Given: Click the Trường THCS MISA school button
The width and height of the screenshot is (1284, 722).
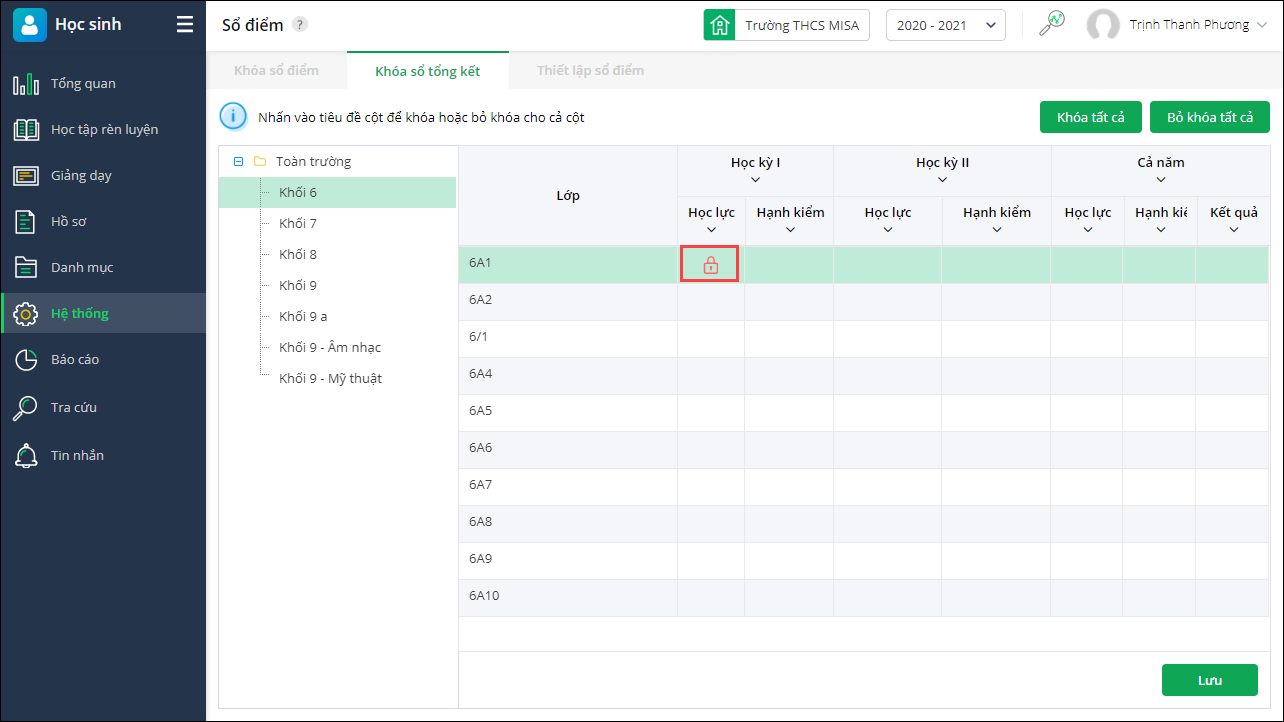Looking at the screenshot, I should (787, 25).
